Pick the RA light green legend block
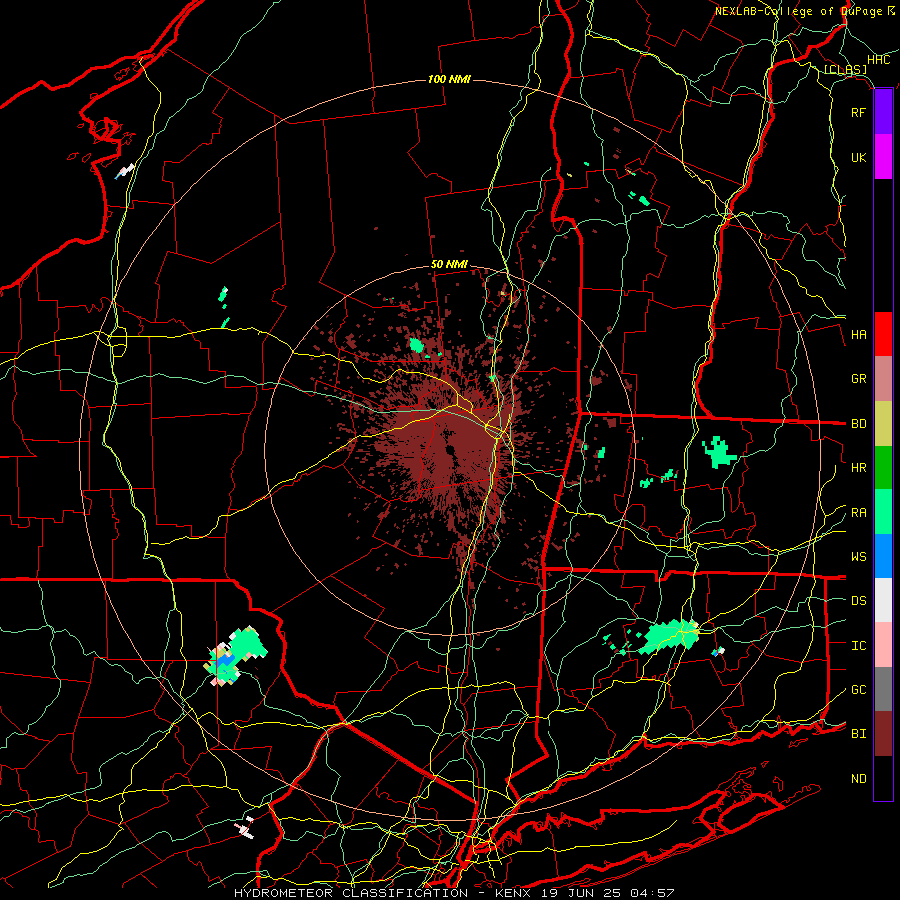The width and height of the screenshot is (900, 900). [883, 512]
